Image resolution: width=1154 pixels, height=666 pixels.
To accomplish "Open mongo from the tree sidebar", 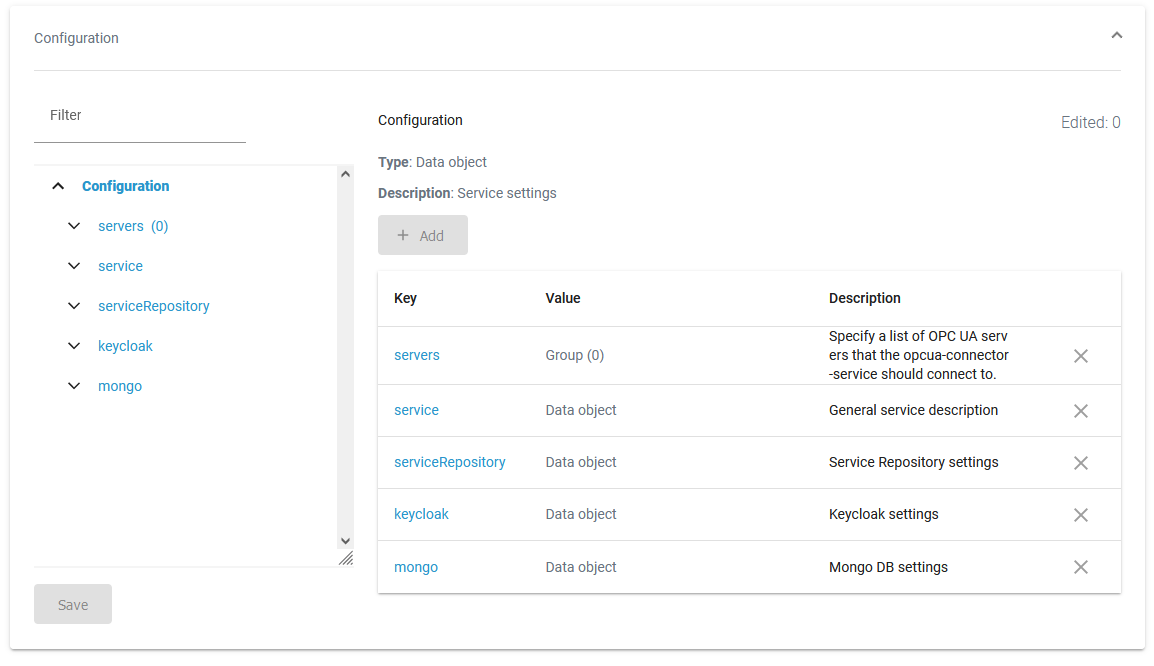I will [x=120, y=385].
